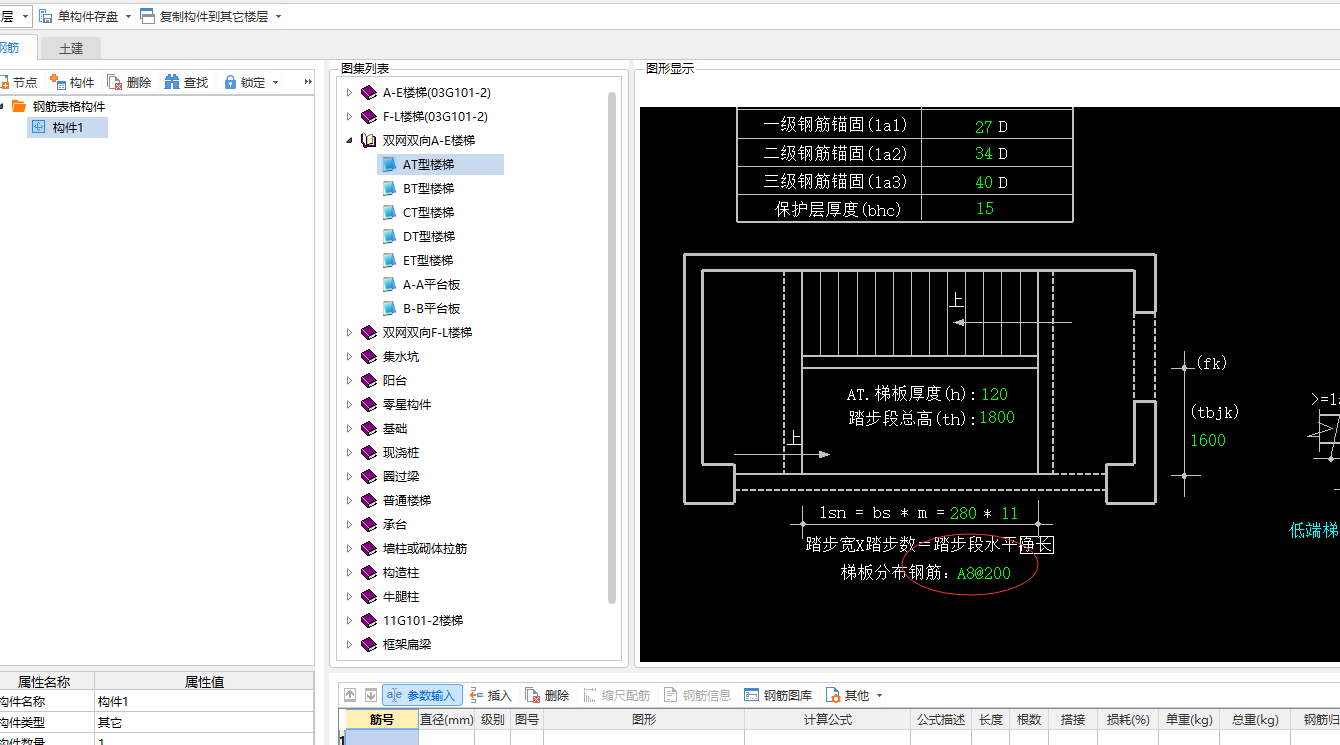Select 普通楼梯 atlas entry
Viewport: 1340px width, 745px height.
[407, 500]
